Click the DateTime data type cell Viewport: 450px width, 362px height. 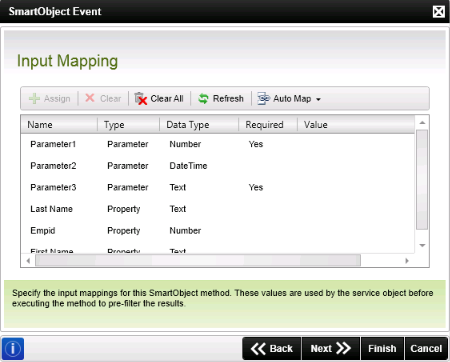coord(188,166)
